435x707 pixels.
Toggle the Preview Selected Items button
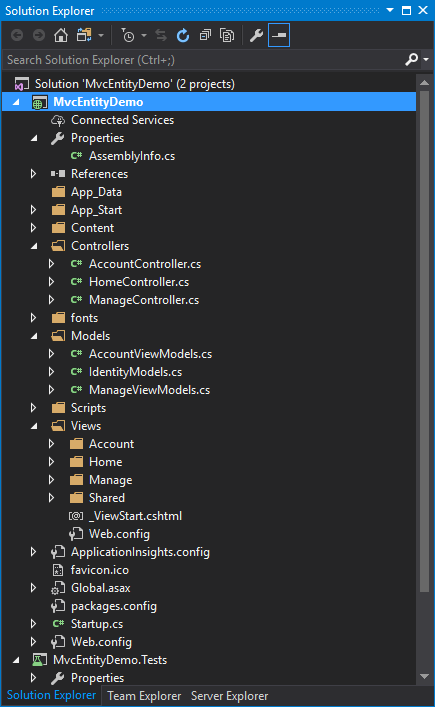point(279,35)
